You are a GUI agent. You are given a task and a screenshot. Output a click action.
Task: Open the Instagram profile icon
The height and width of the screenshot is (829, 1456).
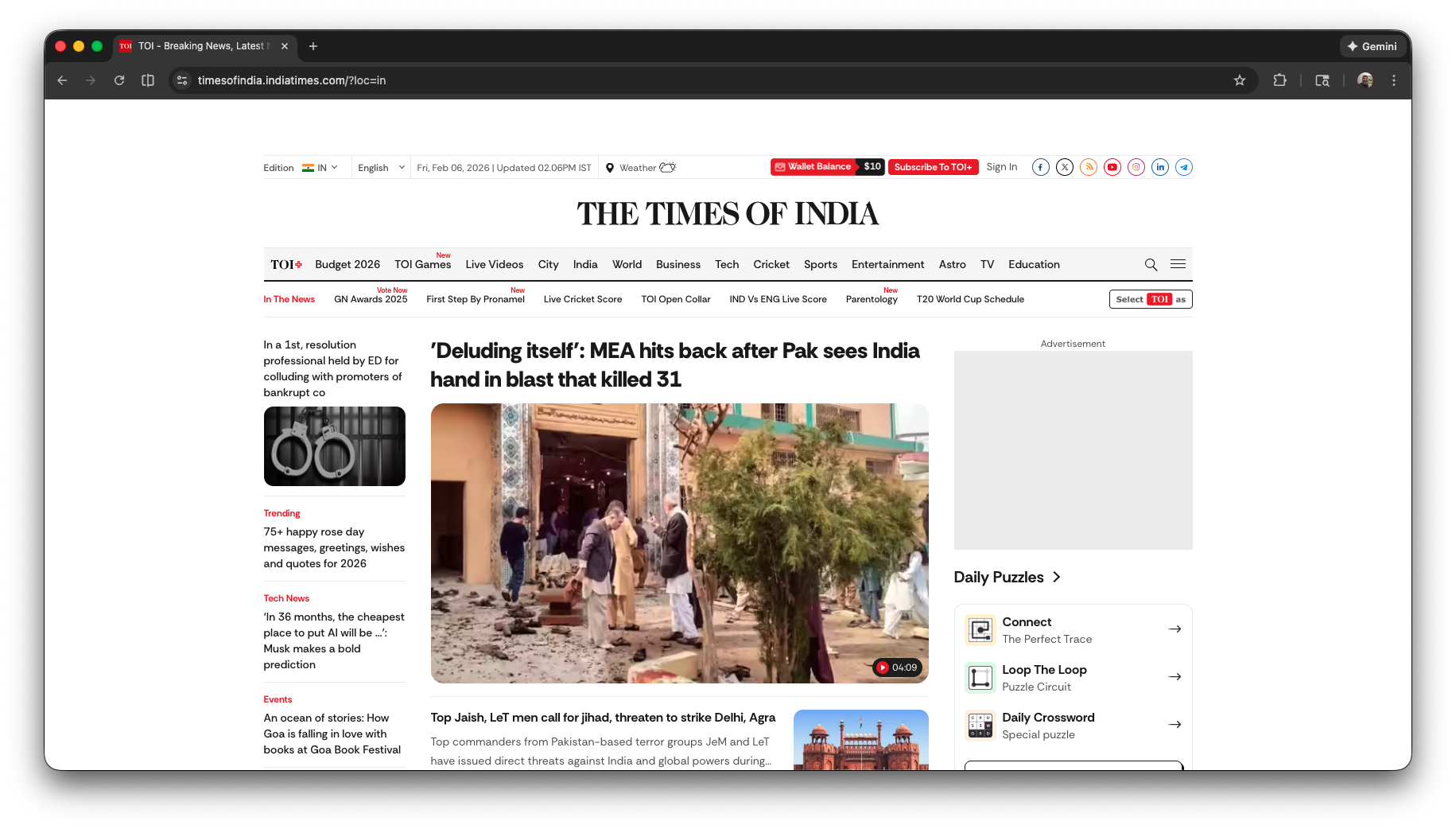tap(1136, 167)
